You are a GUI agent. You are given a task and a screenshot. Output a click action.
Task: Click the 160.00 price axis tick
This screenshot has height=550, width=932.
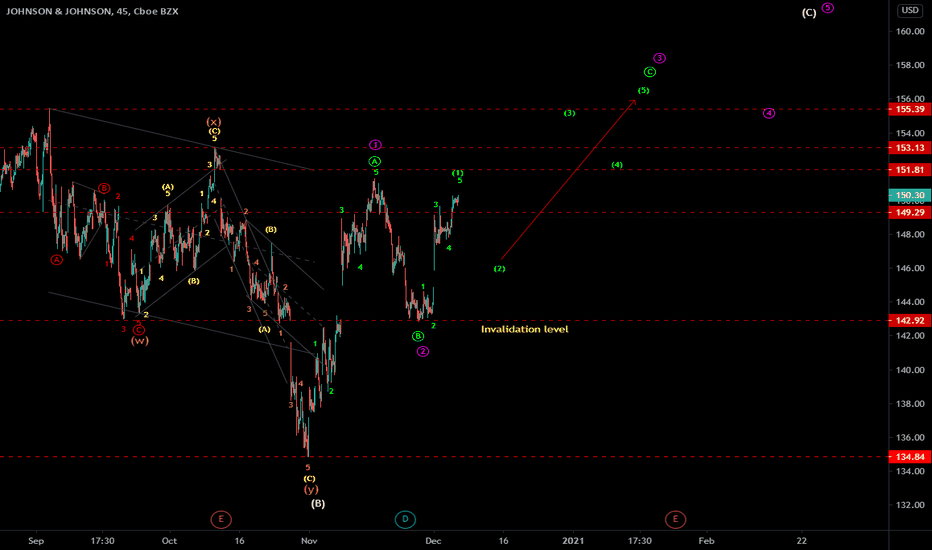pos(910,32)
